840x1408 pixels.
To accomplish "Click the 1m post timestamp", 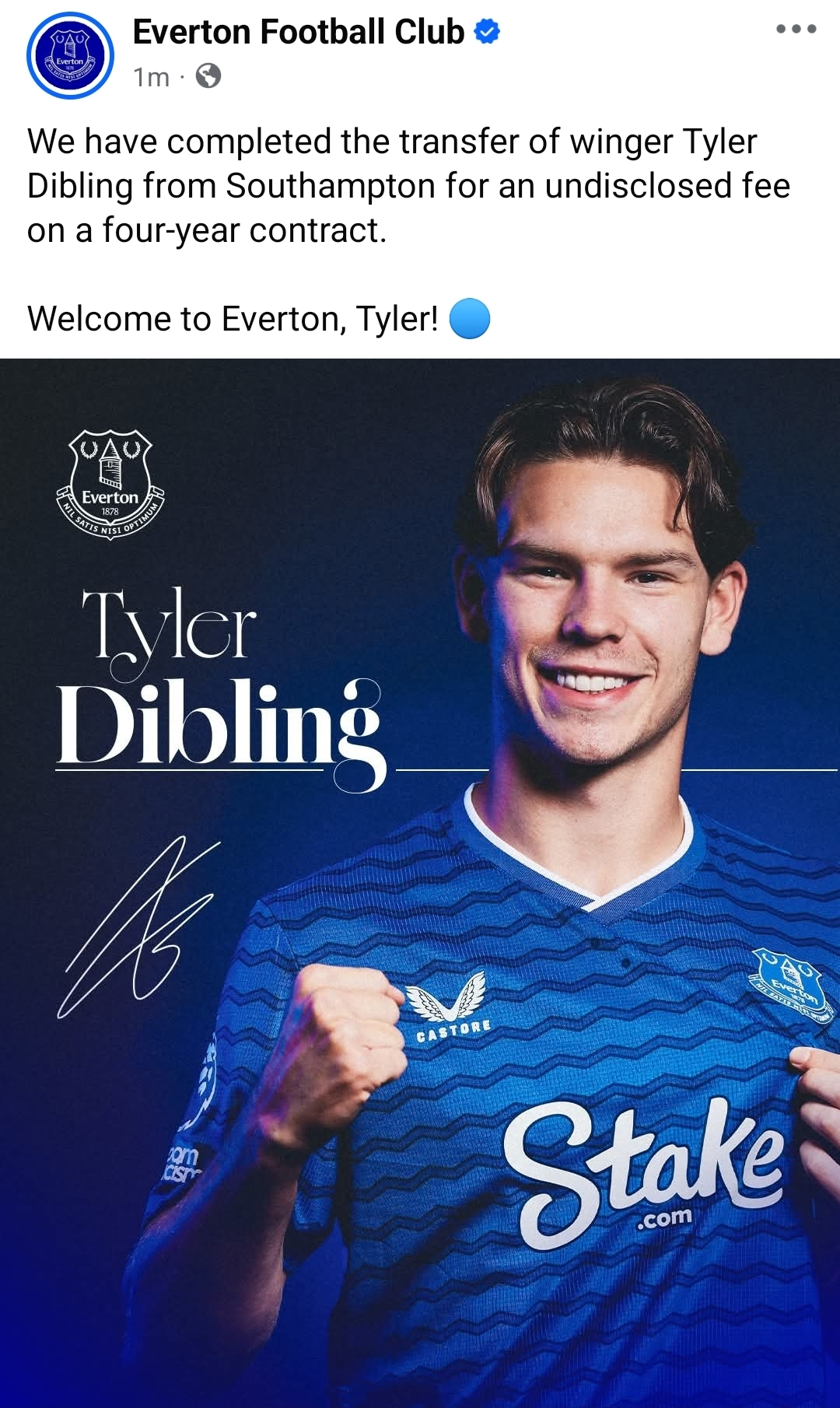I will [x=151, y=77].
